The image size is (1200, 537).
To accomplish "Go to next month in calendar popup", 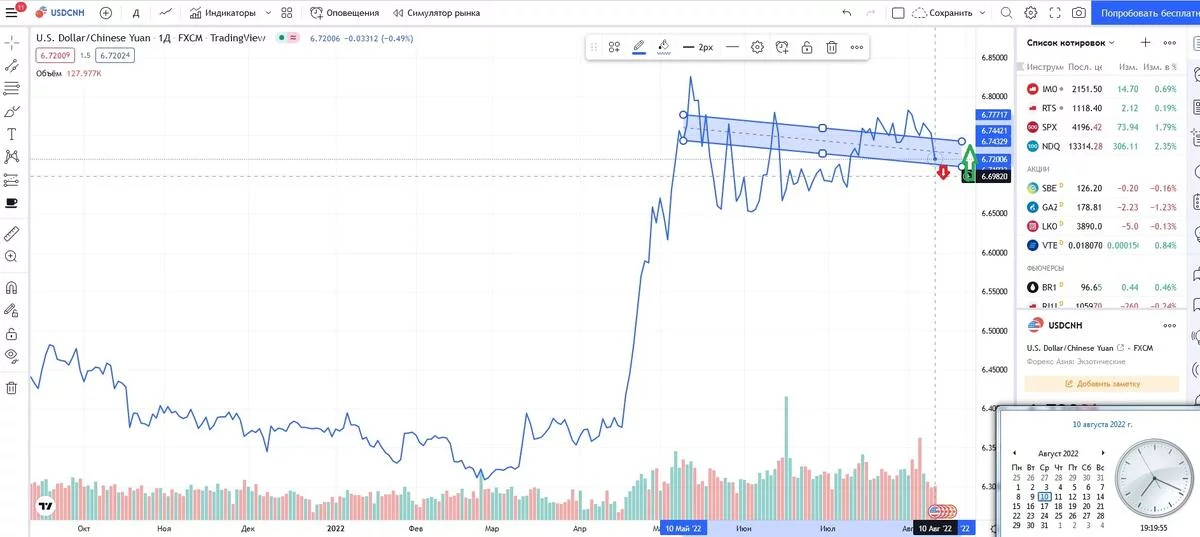I will coord(1103,453).
